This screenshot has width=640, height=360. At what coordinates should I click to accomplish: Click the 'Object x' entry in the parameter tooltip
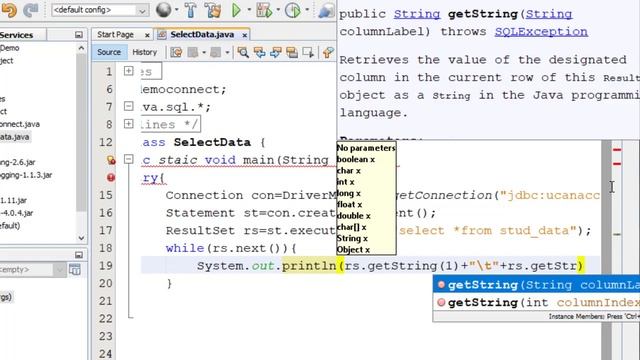353,250
